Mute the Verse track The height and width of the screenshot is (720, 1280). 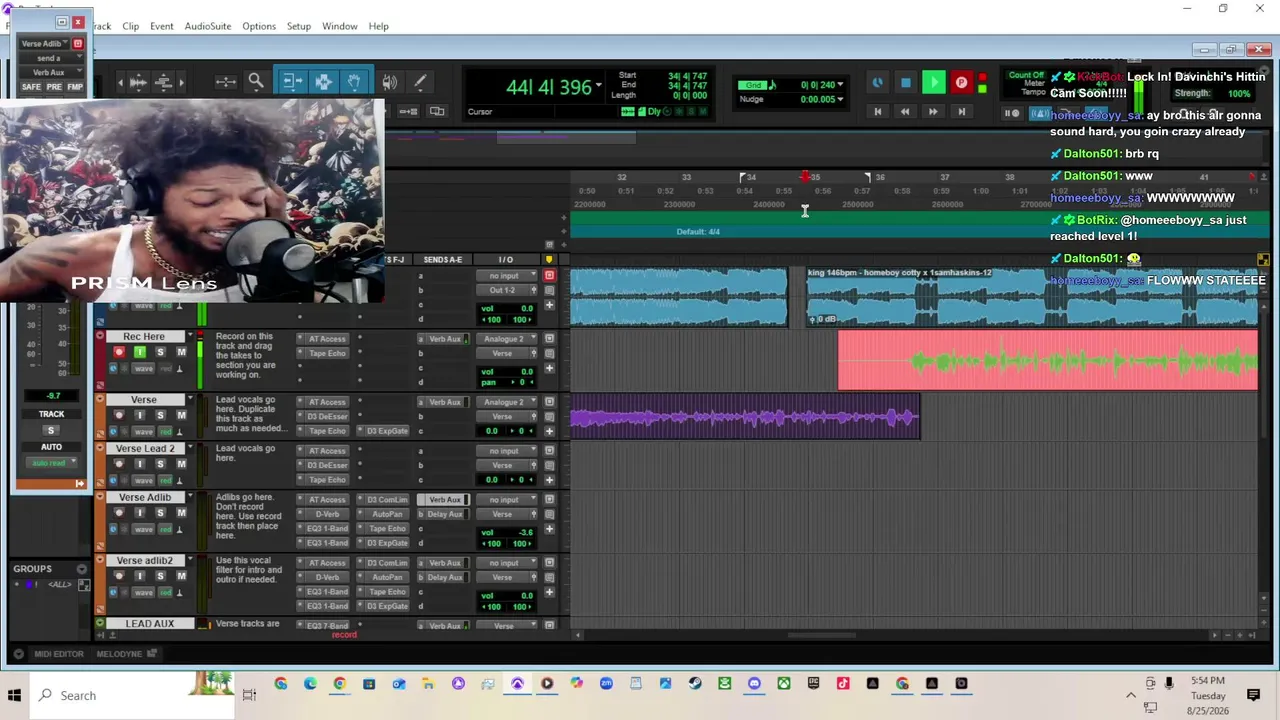181,415
